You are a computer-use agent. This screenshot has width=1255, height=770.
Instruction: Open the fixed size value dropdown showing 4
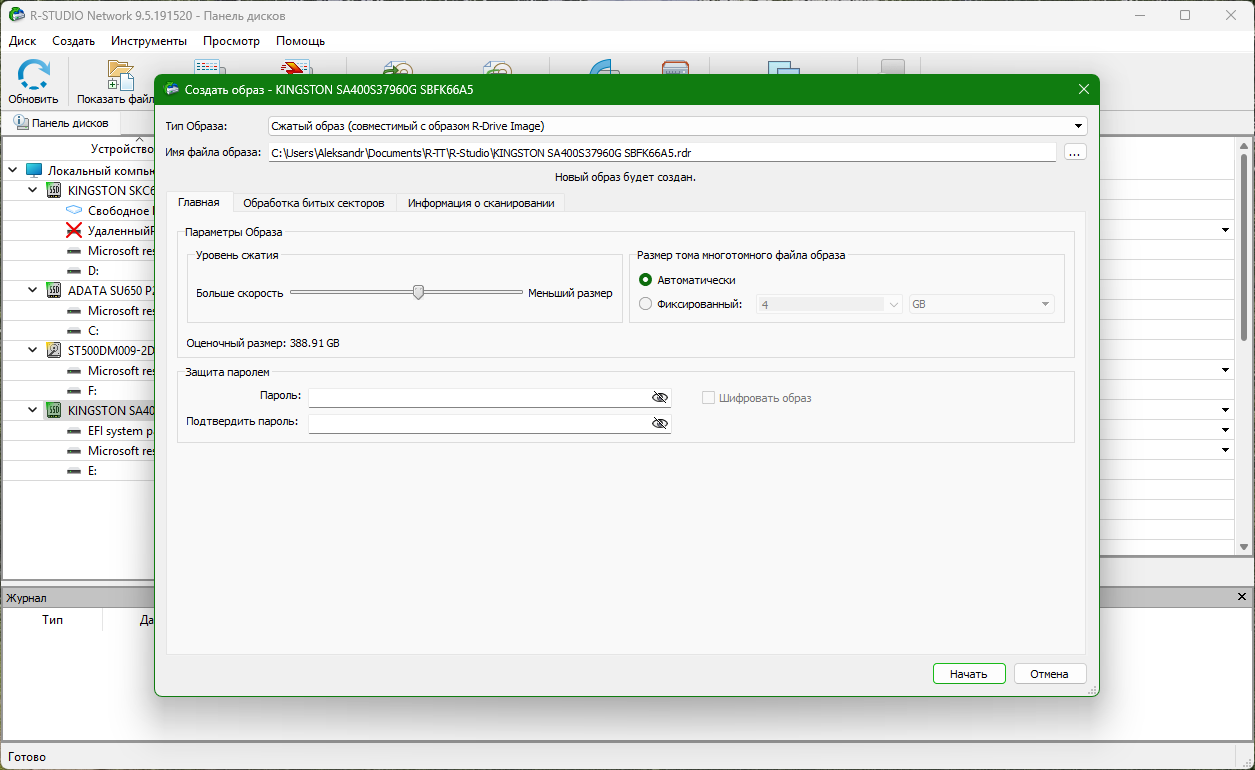[893, 304]
